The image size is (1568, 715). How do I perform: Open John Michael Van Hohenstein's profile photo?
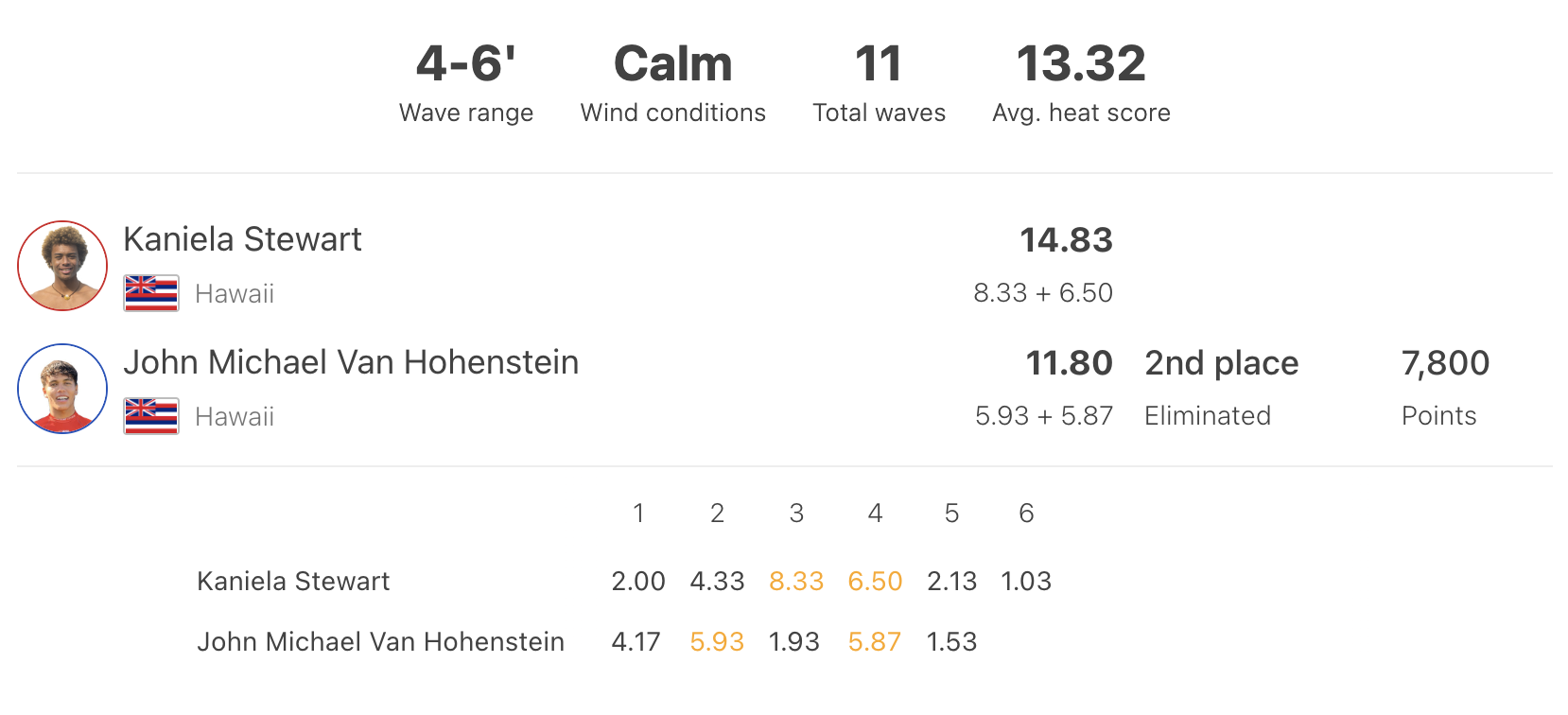click(62, 389)
